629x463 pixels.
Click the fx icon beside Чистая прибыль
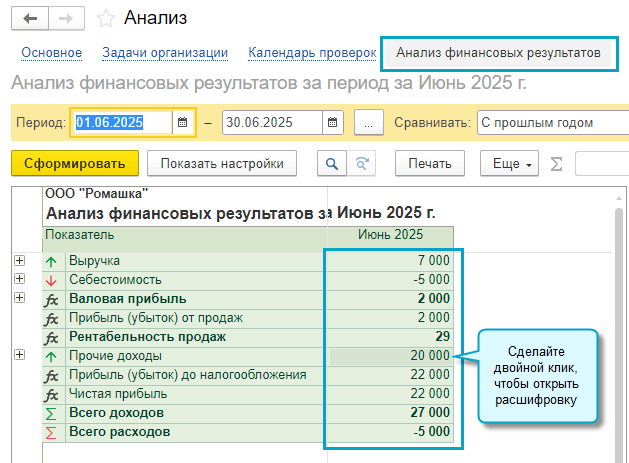coord(51,394)
